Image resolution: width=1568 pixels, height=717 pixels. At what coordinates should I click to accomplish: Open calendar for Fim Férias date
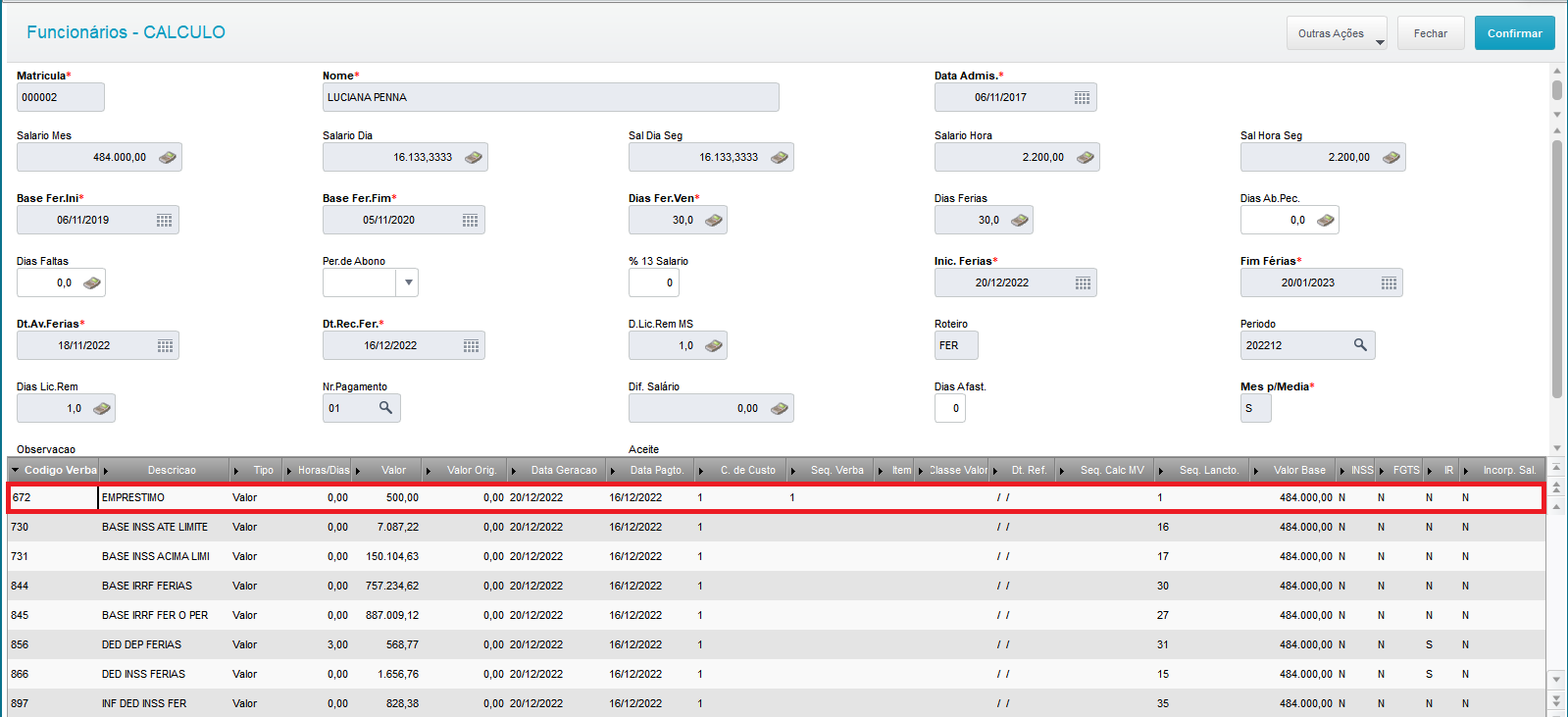1389,282
